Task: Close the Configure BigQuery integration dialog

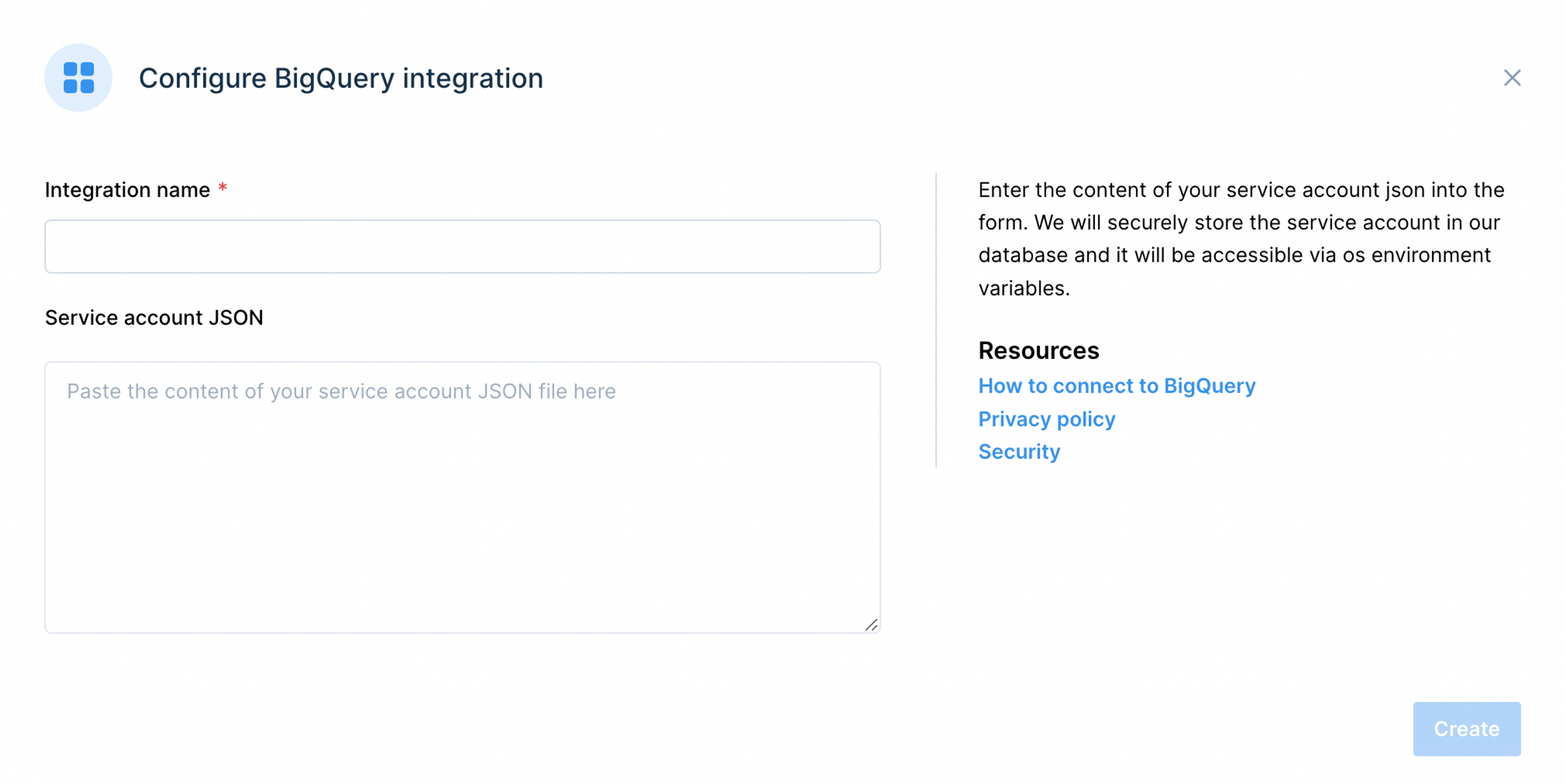Action: [1512, 78]
